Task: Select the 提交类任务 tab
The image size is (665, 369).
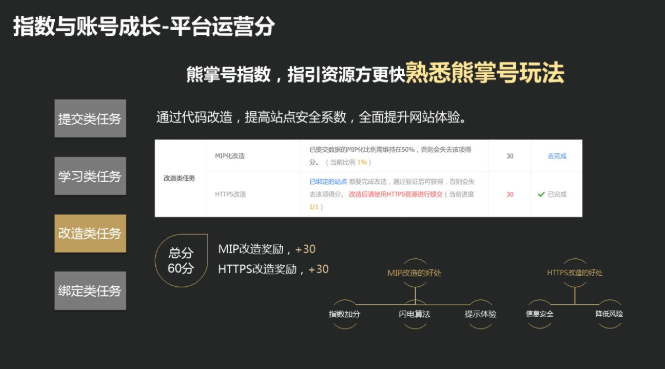Action: pyautogui.click(x=90, y=118)
